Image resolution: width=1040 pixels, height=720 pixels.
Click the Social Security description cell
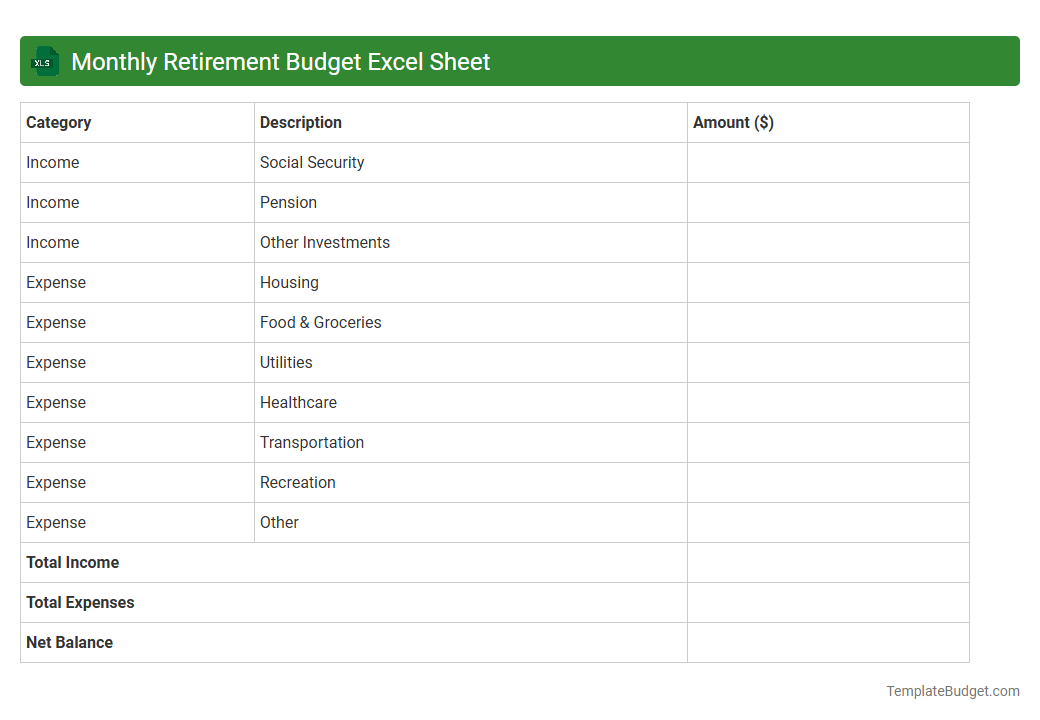(x=312, y=162)
